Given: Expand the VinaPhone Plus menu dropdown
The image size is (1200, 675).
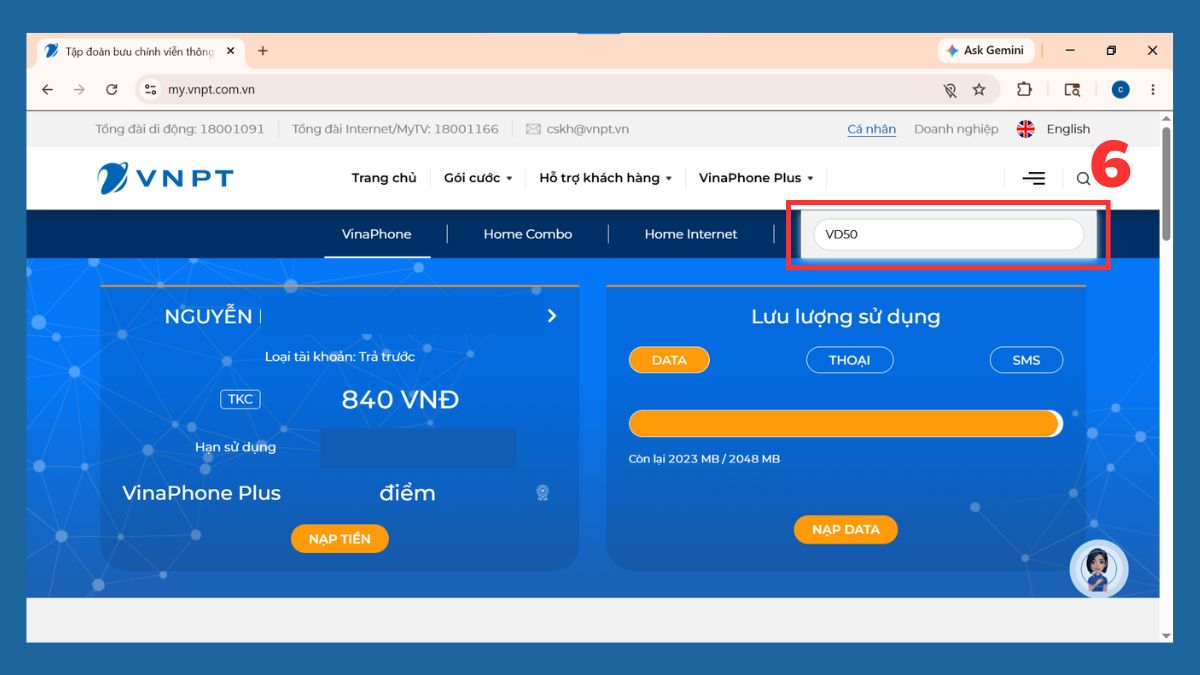Looking at the screenshot, I should [x=756, y=178].
